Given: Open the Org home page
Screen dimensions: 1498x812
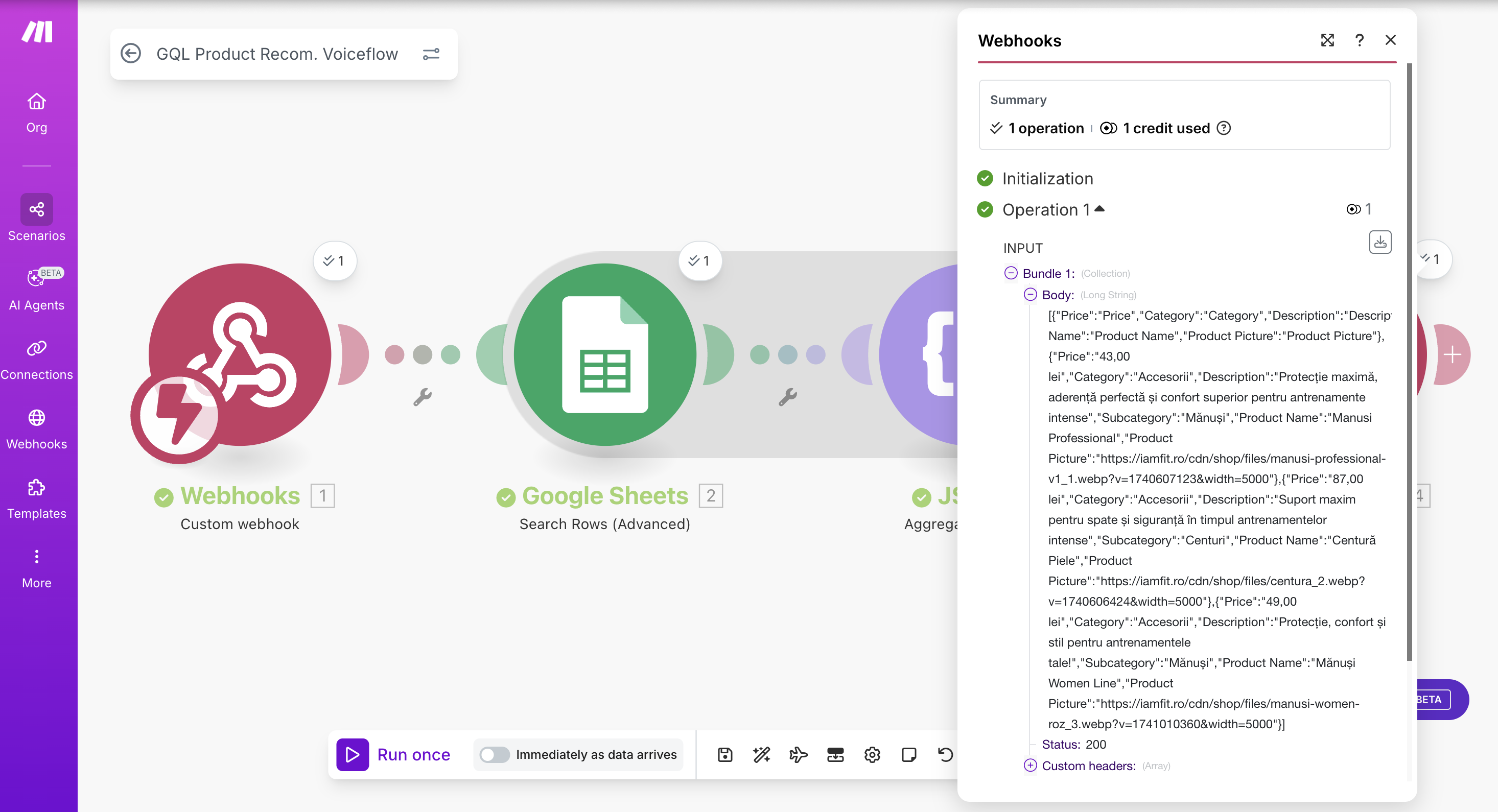Looking at the screenshot, I should 37,113.
